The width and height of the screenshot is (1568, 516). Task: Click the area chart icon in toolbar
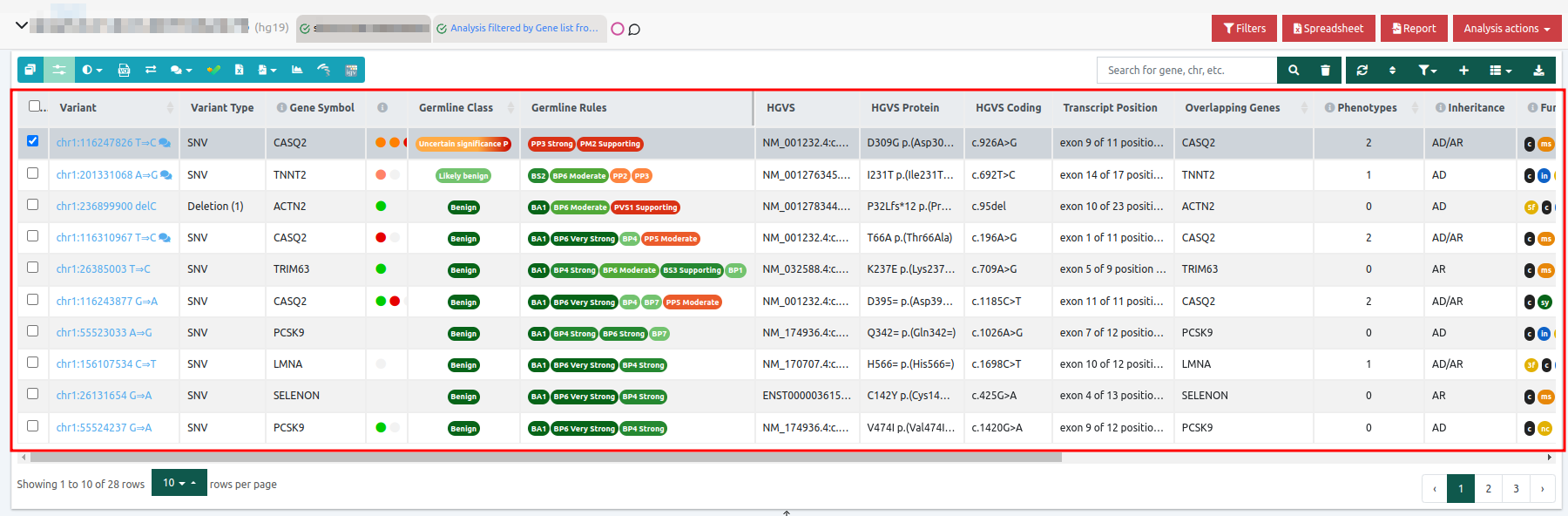[297, 70]
